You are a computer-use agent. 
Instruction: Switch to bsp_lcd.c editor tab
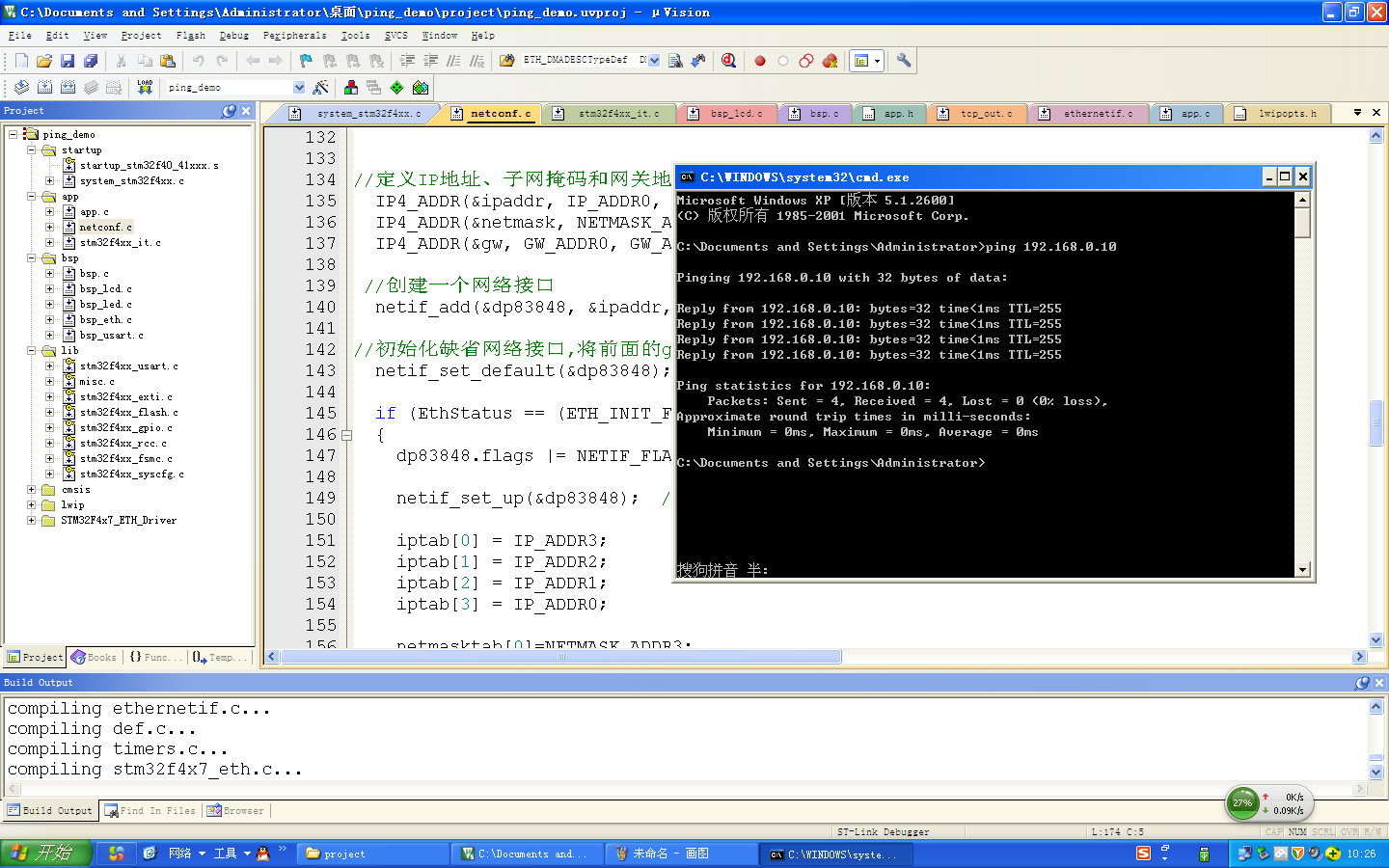click(x=726, y=114)
